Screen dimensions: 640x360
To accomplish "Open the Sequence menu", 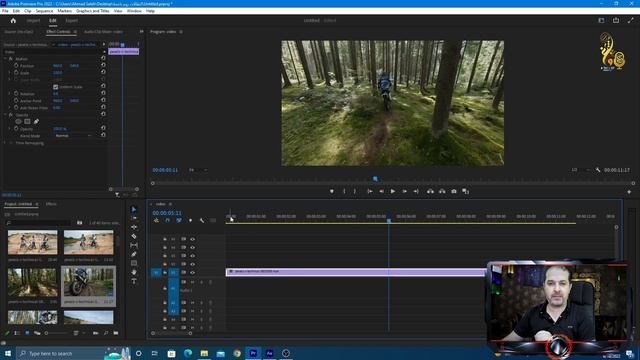I will (44, 11).
